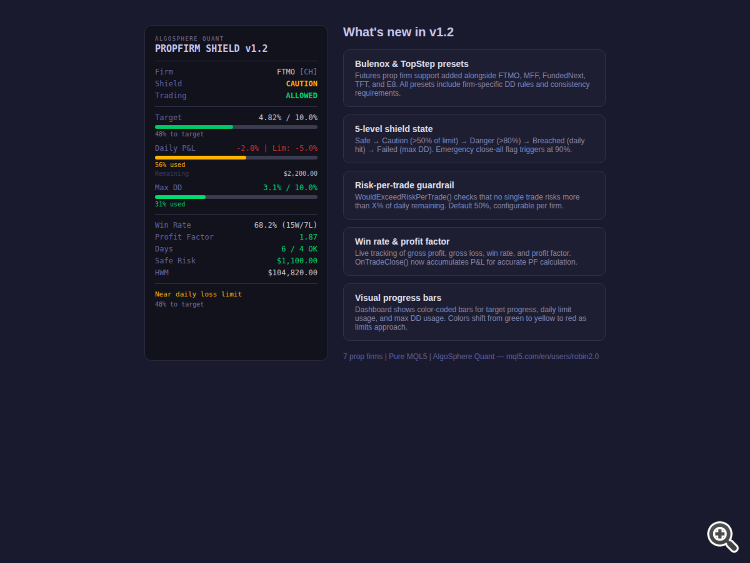750x563 pixels.
Task: Click the CAUTION shield status
Action: pos(301,84)
